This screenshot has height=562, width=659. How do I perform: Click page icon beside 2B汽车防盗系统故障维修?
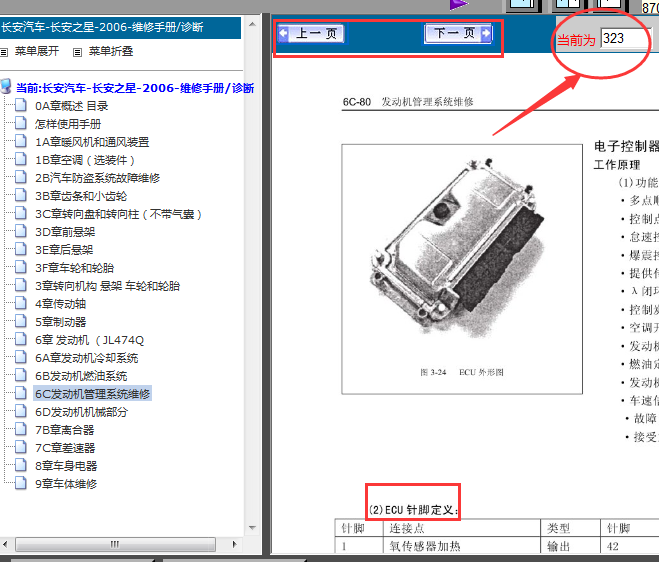(21, 177)
